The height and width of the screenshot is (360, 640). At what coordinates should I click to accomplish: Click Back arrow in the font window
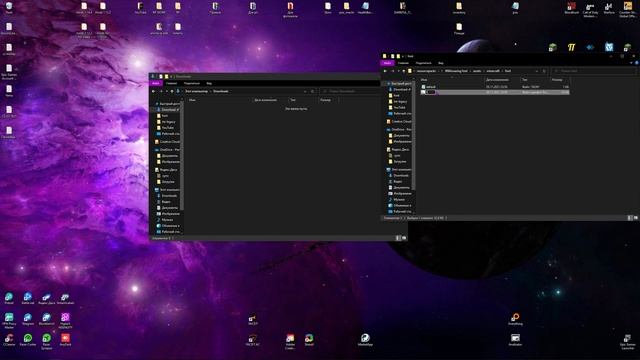pyautogui.click(x=385, y=71)
